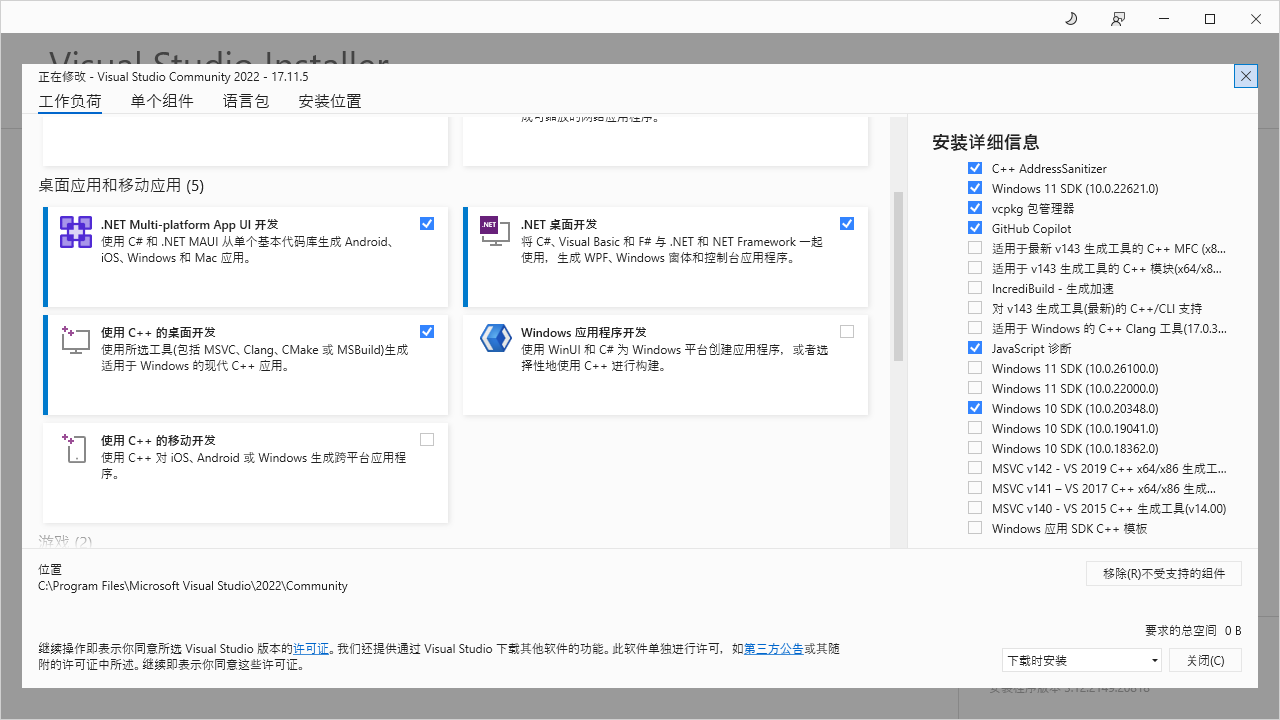Viewport: 1280px width, 720px height.
Task: Check MSVC v141 – VS 2017 build tools
Action: click(x=975, y=488)
